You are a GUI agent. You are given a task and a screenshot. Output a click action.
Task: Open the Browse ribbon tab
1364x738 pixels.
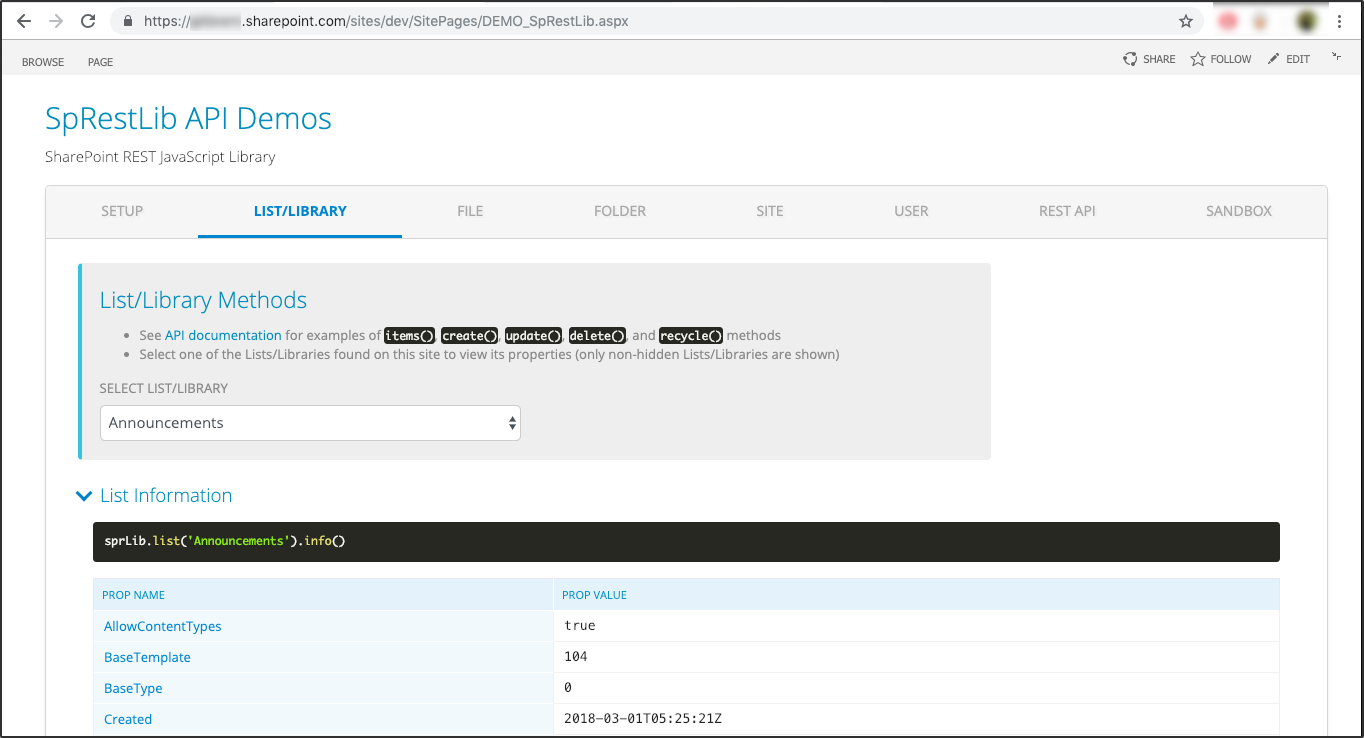pyautogui.click(x=43, y=62)
